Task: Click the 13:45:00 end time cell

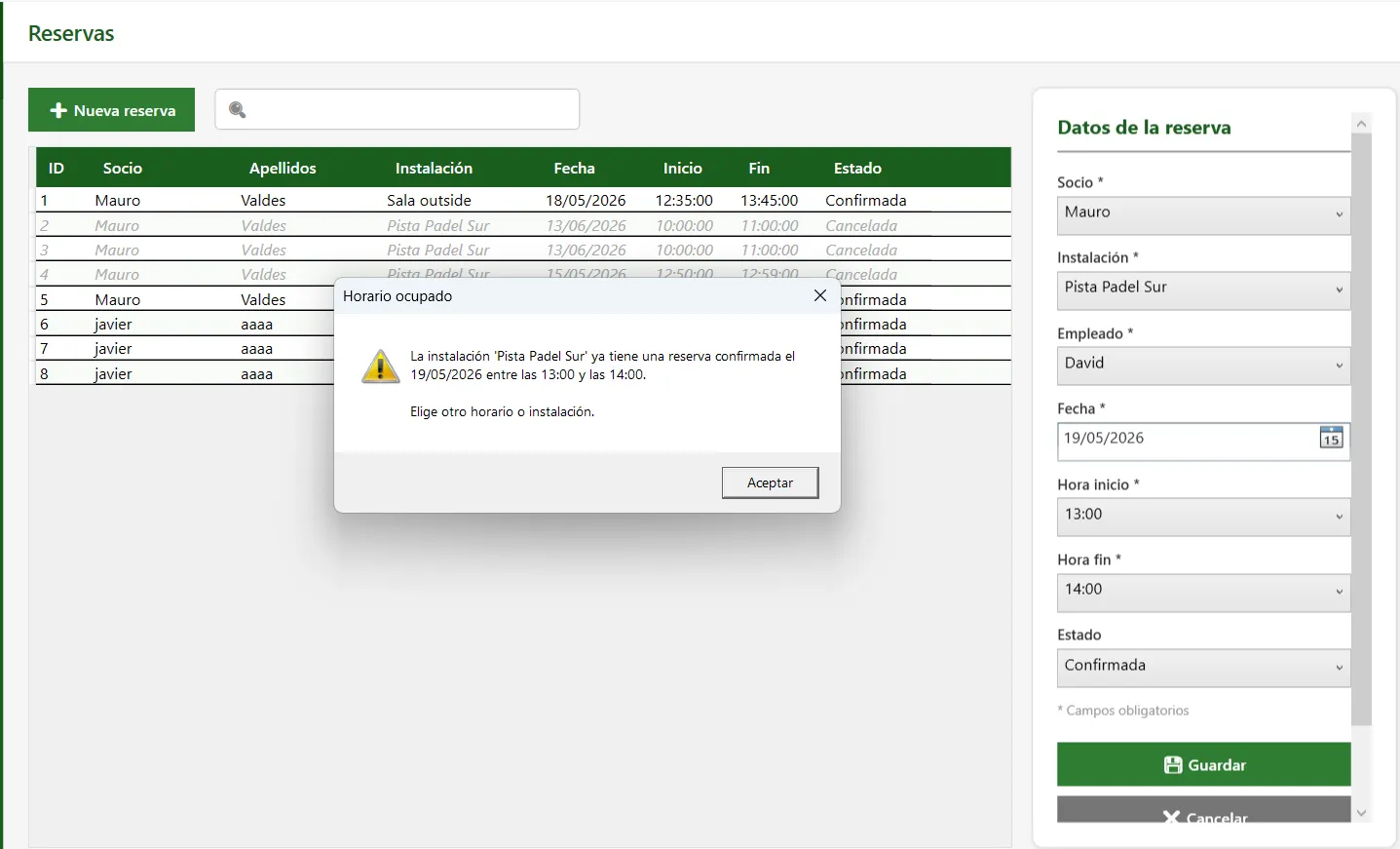Action: tap(770, 200)
